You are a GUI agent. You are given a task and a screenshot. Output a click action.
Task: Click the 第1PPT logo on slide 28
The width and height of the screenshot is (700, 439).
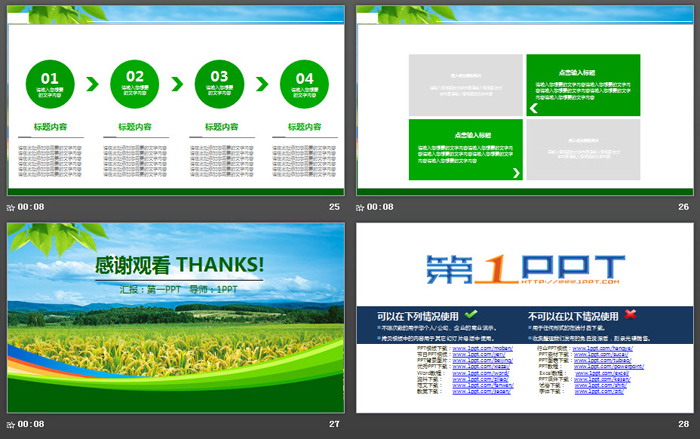524,268
